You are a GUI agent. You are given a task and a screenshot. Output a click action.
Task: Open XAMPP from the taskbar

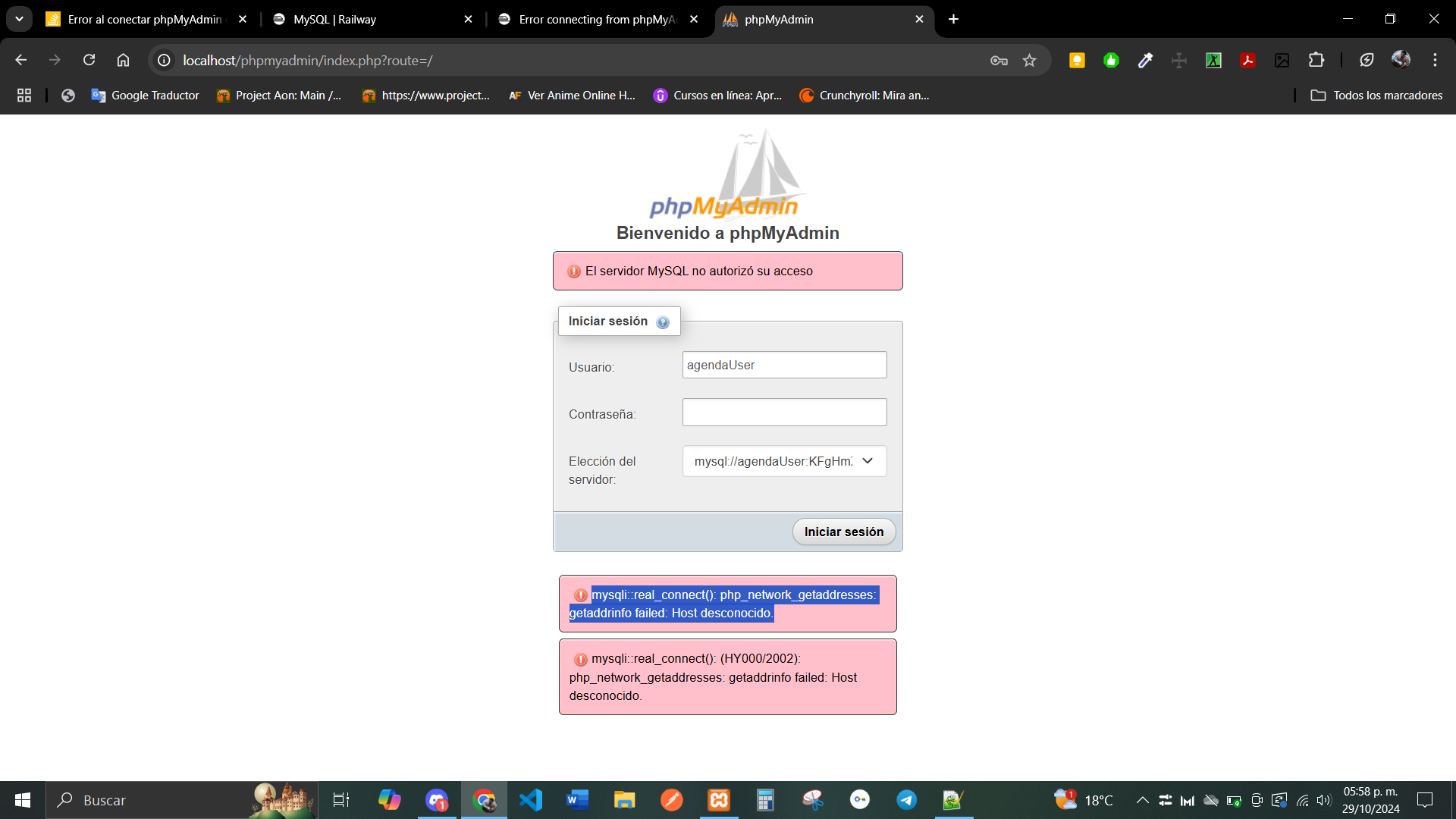click(x=719, y=800)
